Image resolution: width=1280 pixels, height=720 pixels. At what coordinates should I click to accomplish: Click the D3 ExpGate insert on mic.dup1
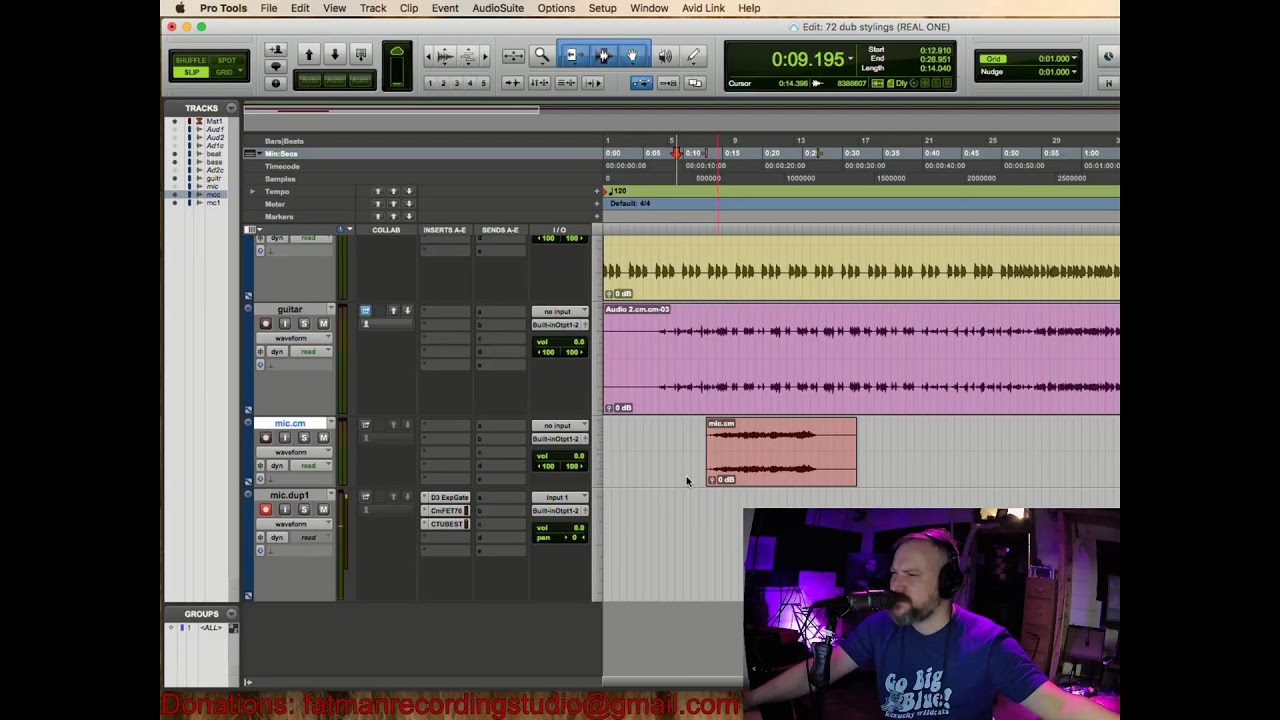point(445,497)
